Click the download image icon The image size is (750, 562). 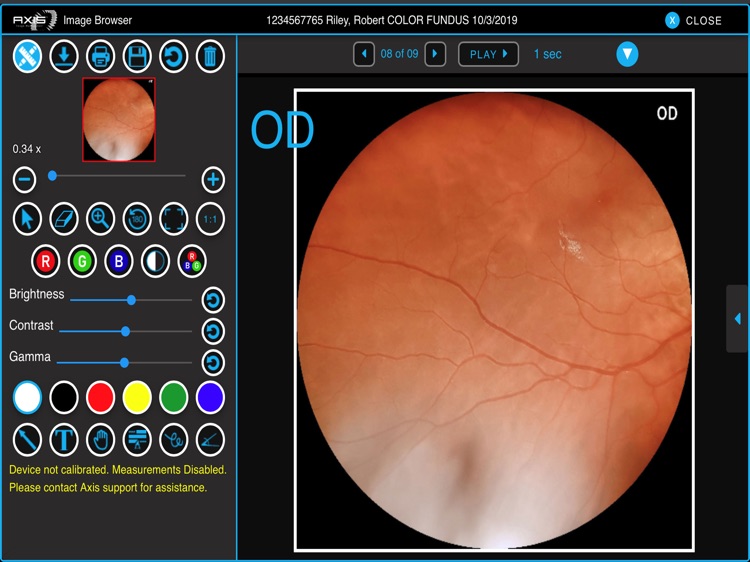coord(64,56)
